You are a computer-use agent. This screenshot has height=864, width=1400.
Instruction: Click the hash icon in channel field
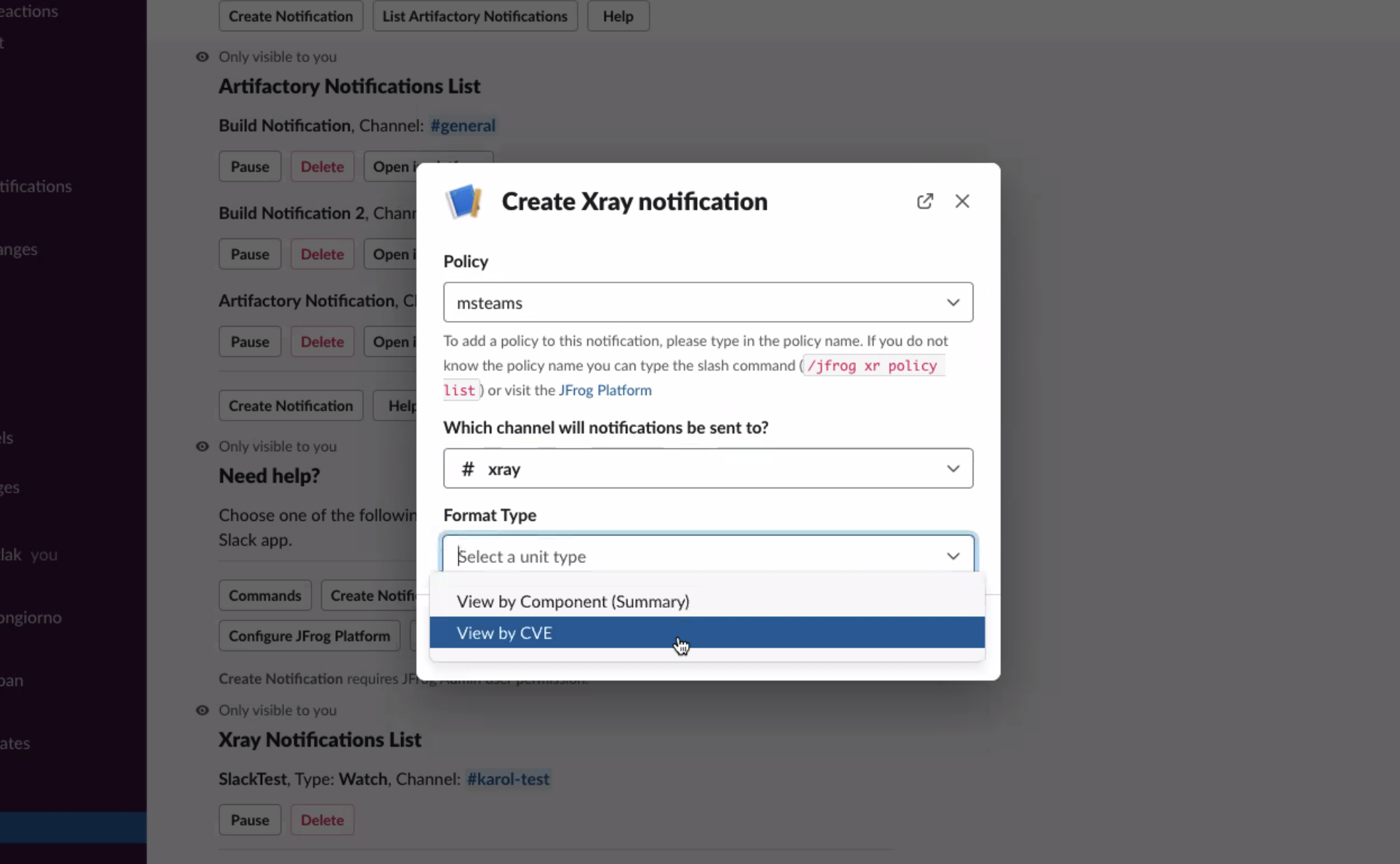pos(468,469)
